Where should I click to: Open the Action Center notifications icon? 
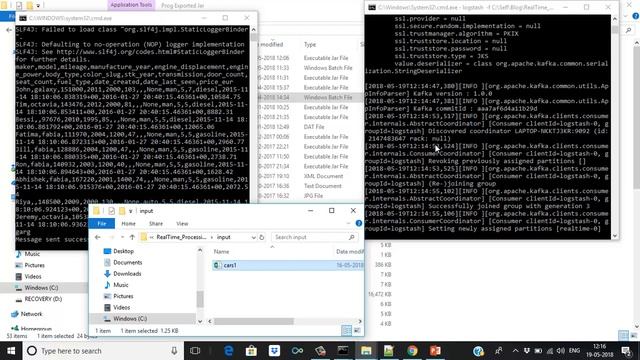[x=626, y=351]
